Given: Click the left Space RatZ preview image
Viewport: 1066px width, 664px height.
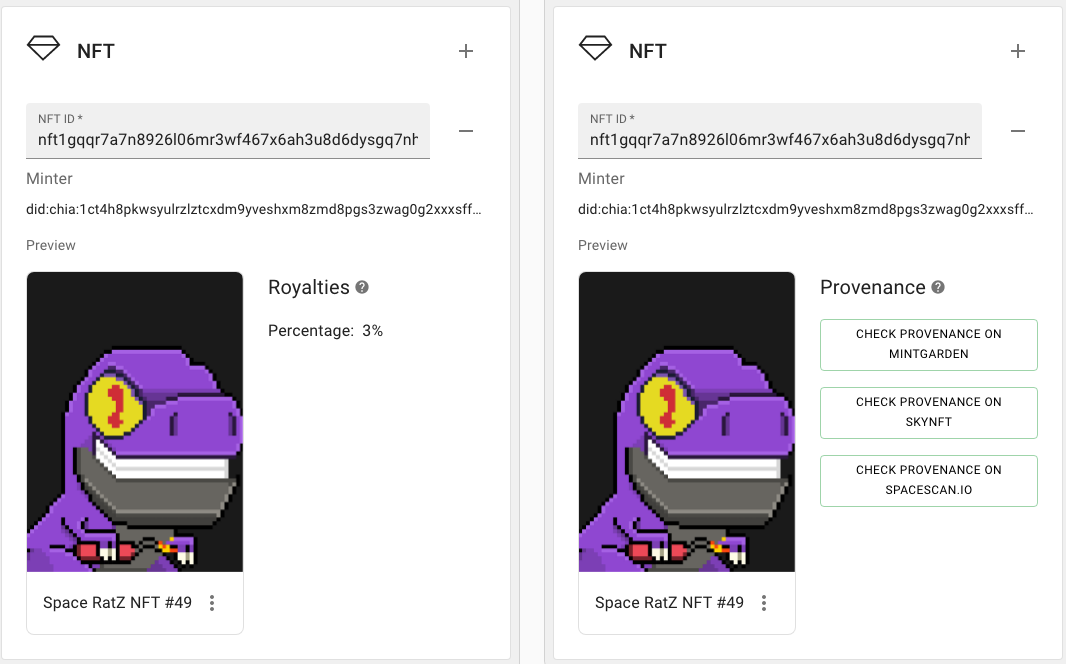Looking at the screenshot, I should pyautogui.click(x=134, y=420).
